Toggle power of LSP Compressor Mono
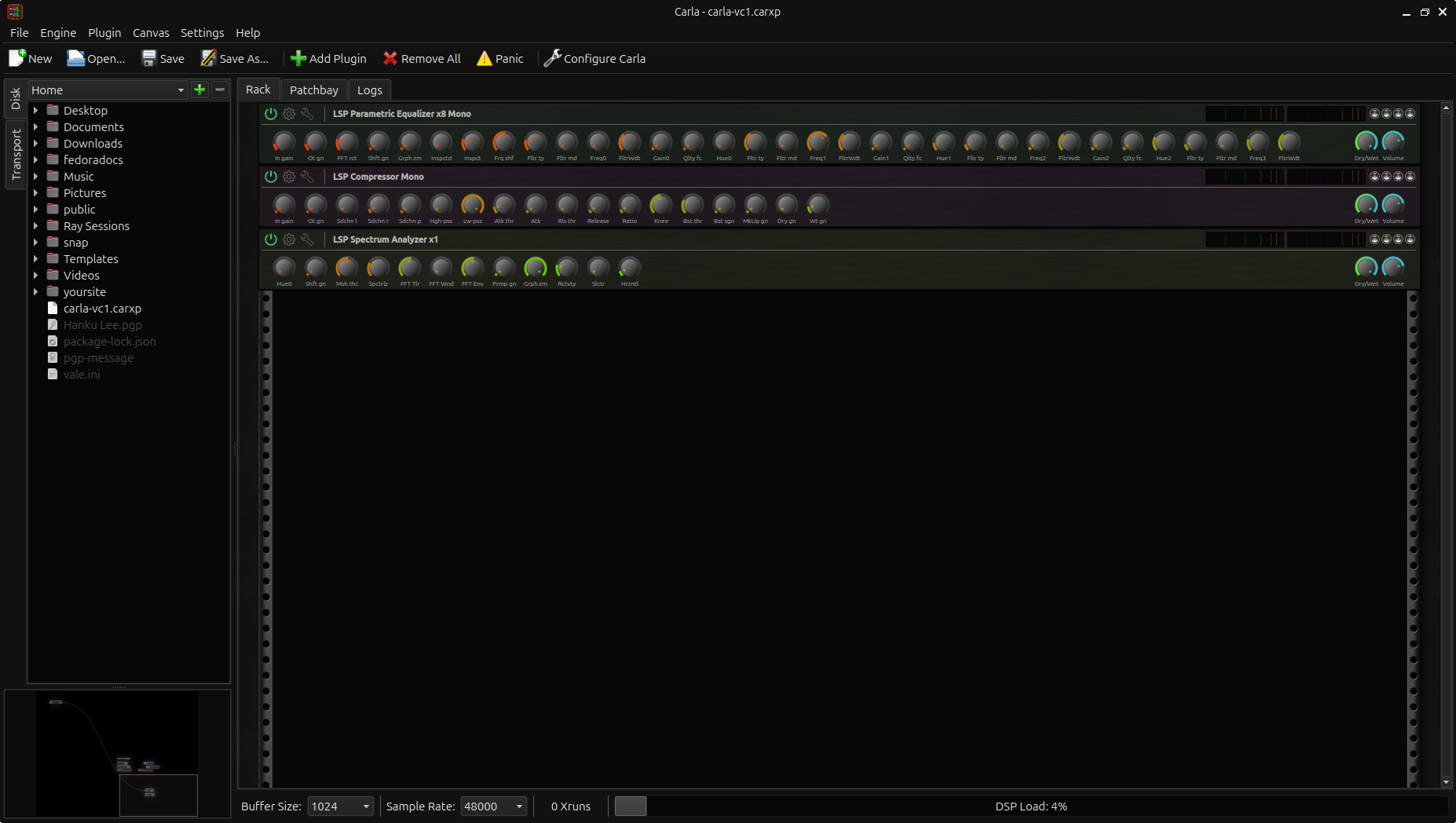This screenshot has height=823, width=1456. click(x=271, y=177)
